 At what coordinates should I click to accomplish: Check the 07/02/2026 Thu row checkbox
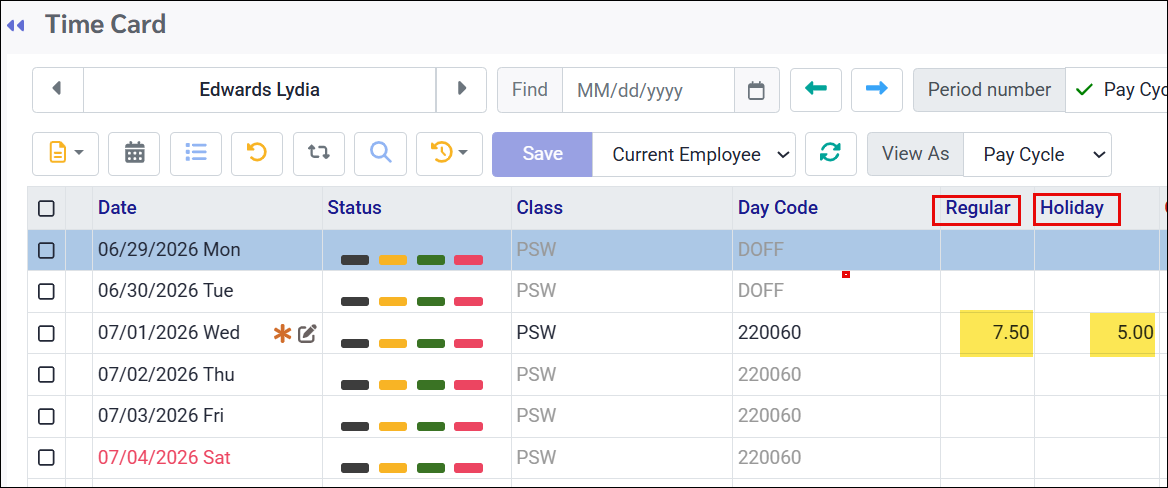(46, 375)
